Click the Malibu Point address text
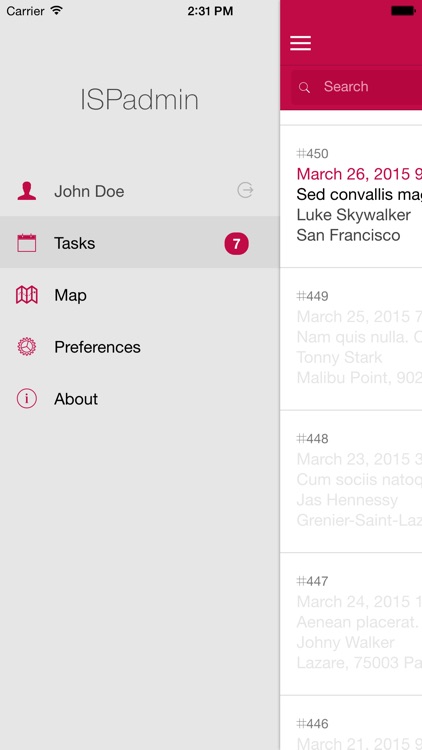This screenshot has height=750, width=422. click(359, 377)
